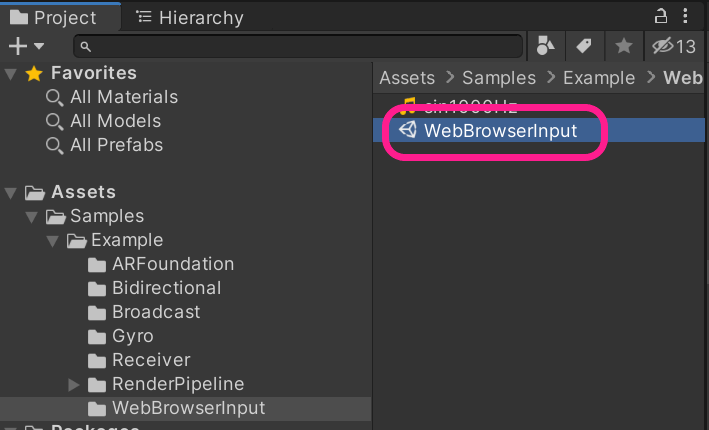This screenshot has height=430, width=709.
Task: Open the ARFoundation folder
Action: click(172, 264)
